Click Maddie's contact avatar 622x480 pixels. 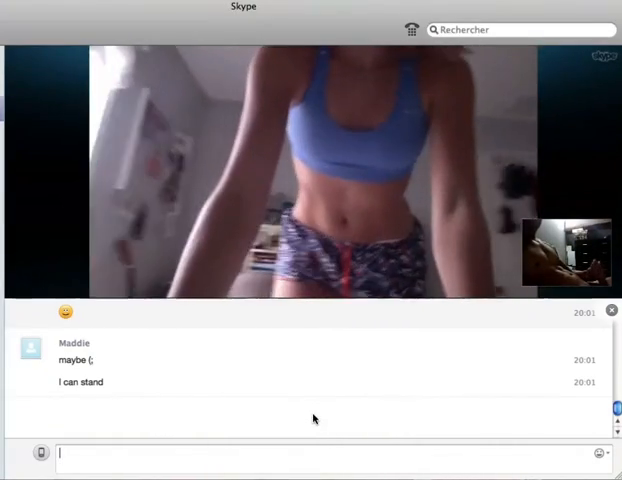(x=31, y=348)
